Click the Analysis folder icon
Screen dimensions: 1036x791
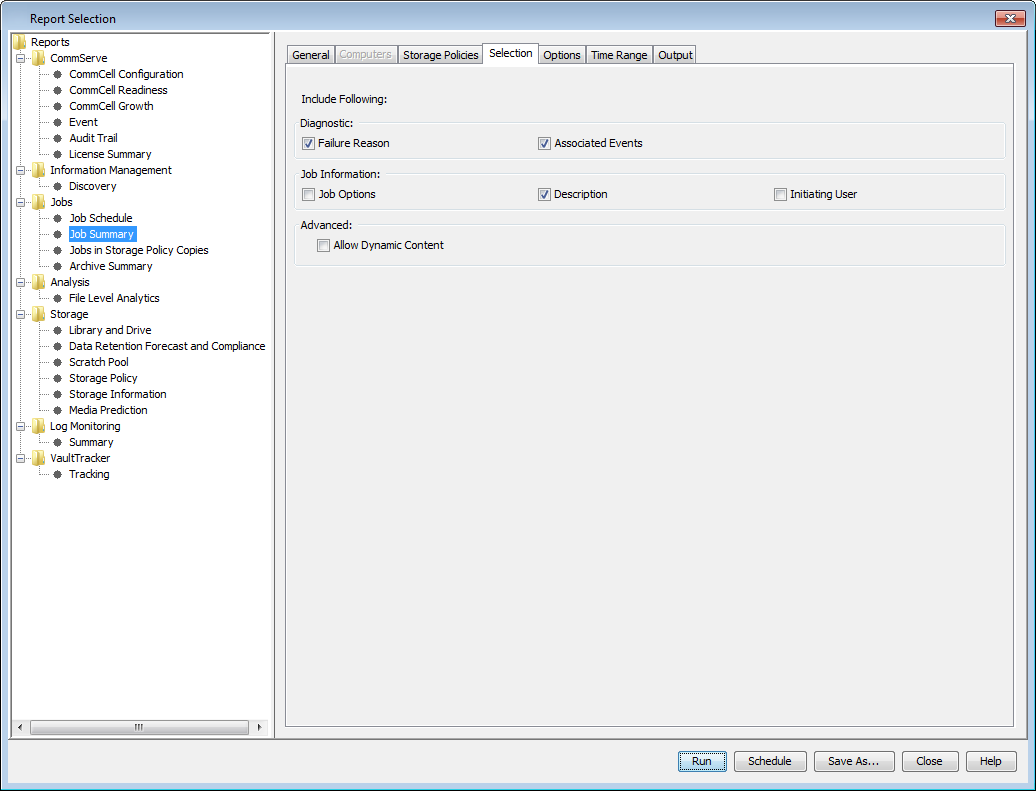[39, 282]
